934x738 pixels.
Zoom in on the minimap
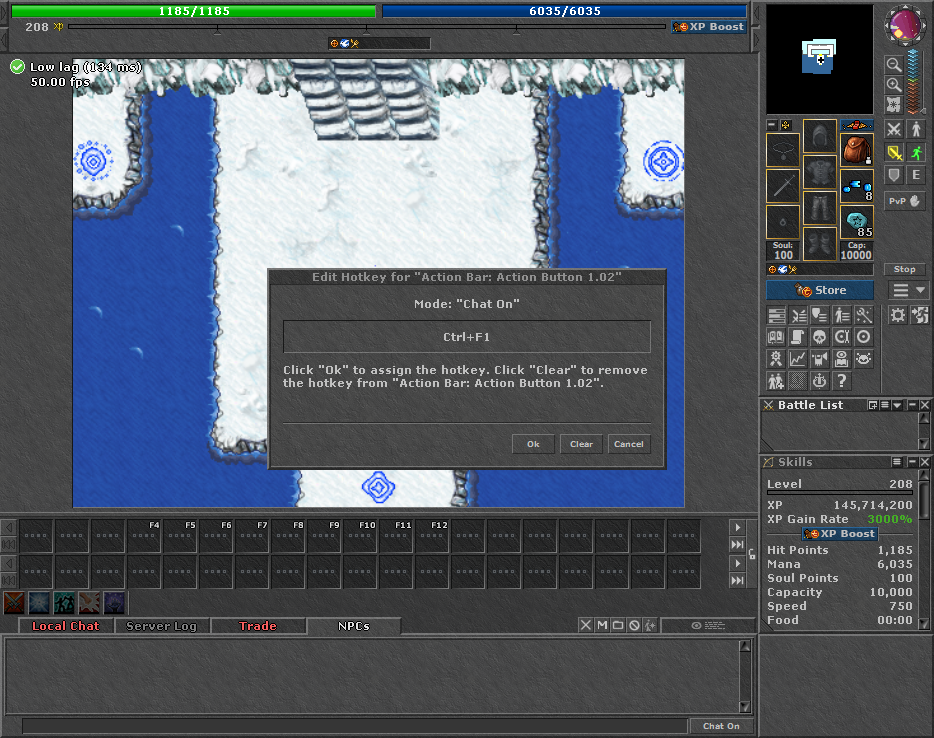(893, 85)
